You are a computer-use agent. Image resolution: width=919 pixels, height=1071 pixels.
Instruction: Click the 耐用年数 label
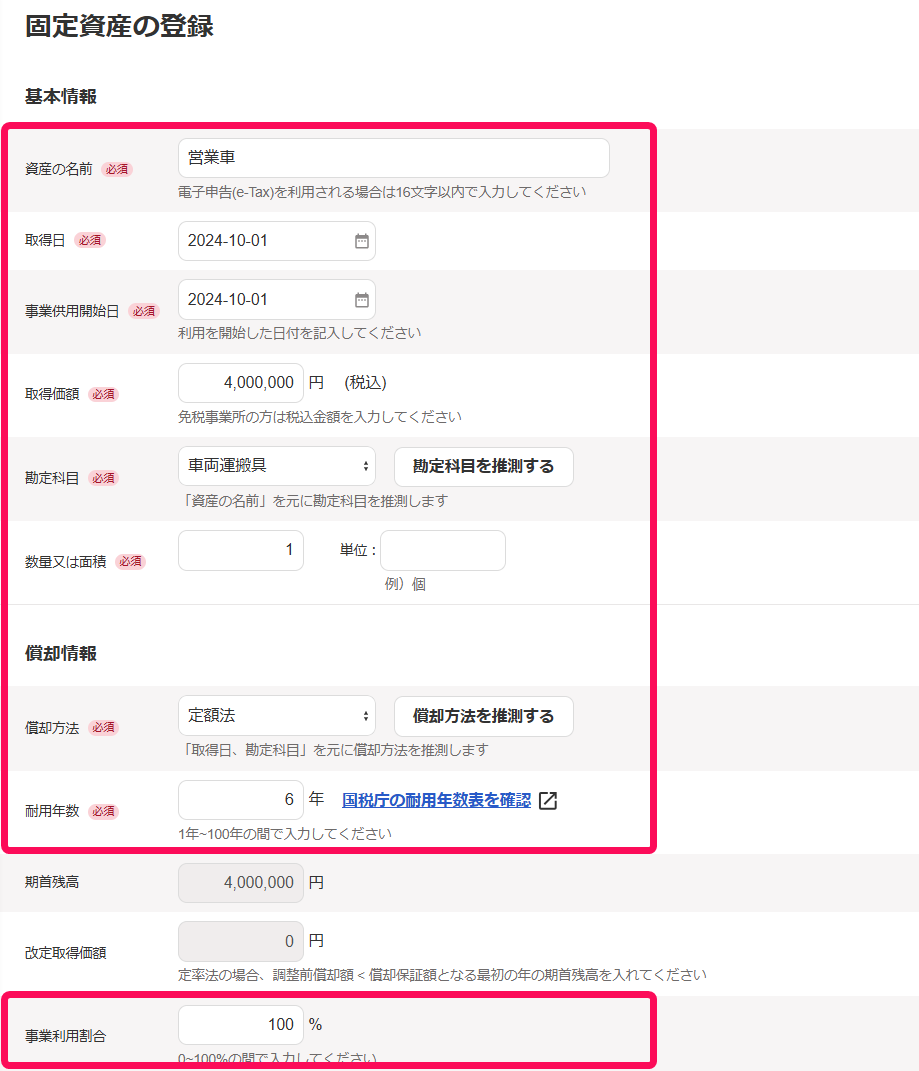(x=52, y=811)
